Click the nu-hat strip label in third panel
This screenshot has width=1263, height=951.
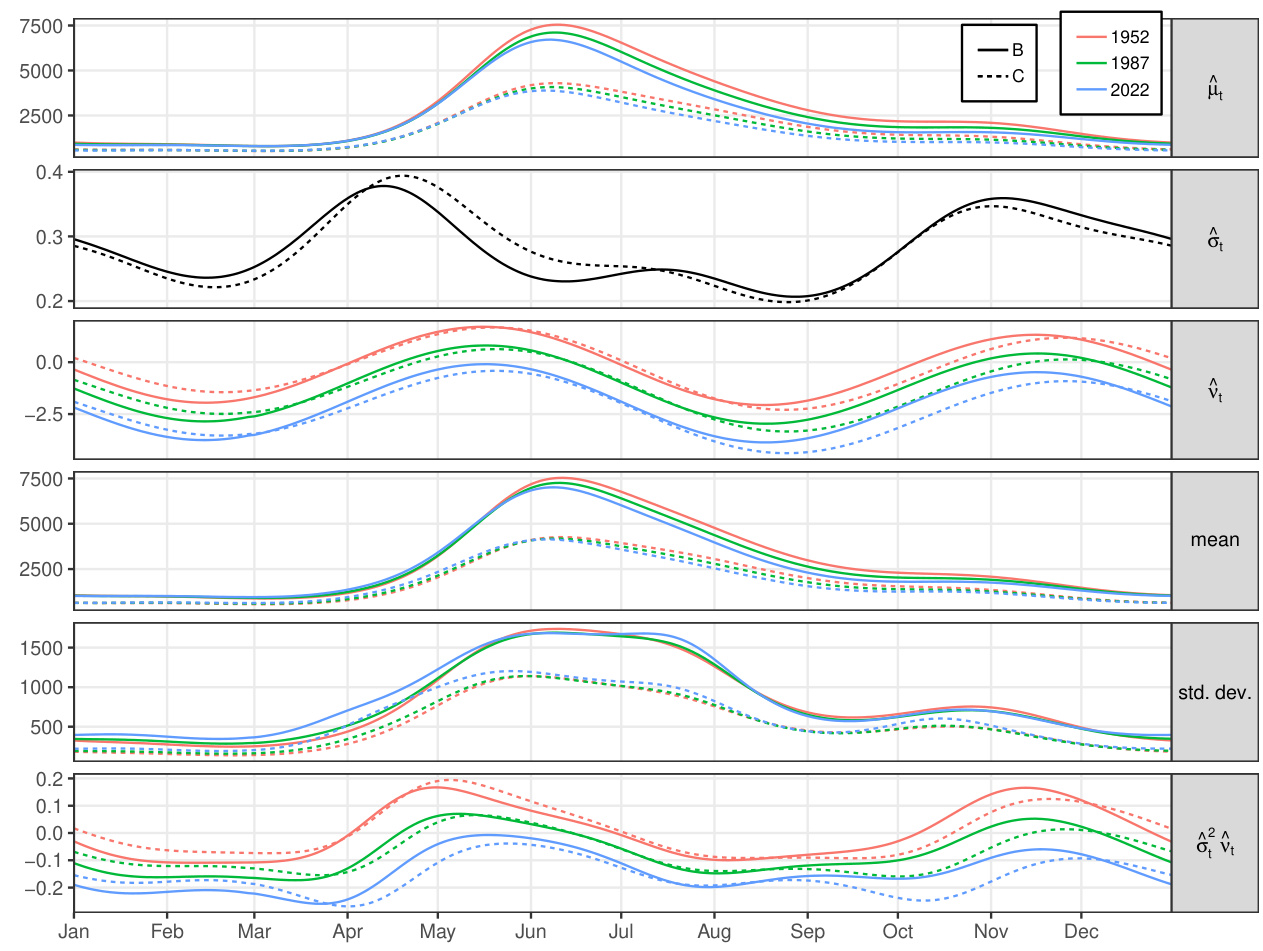point(1214,390)
